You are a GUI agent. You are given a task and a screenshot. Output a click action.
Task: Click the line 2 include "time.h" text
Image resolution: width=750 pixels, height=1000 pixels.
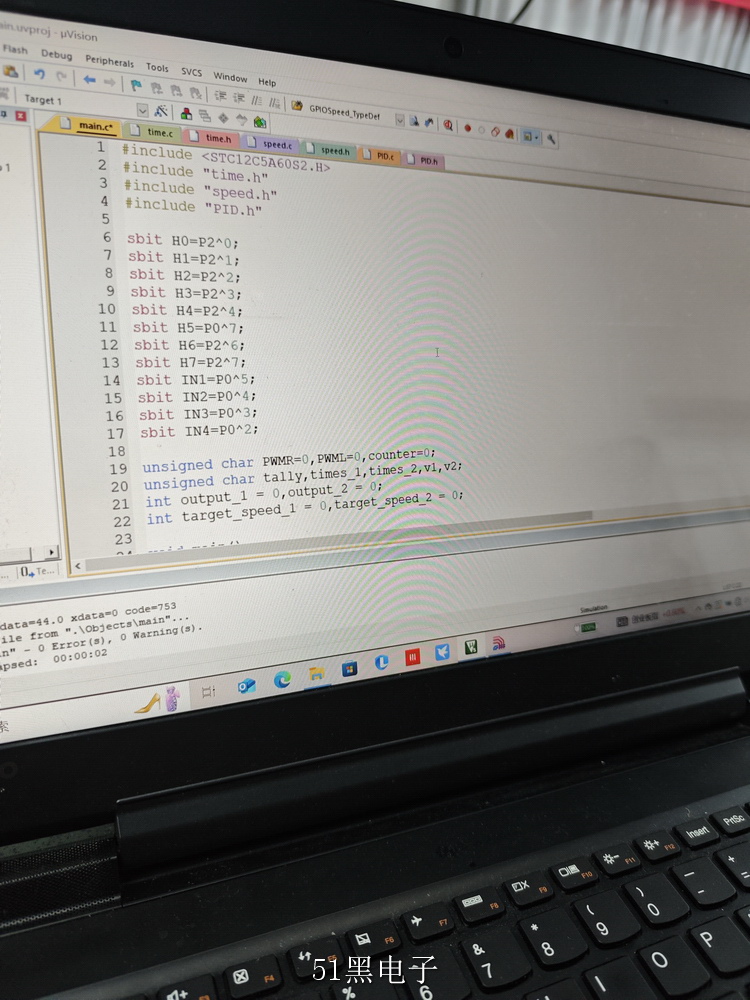click(195, 172)
